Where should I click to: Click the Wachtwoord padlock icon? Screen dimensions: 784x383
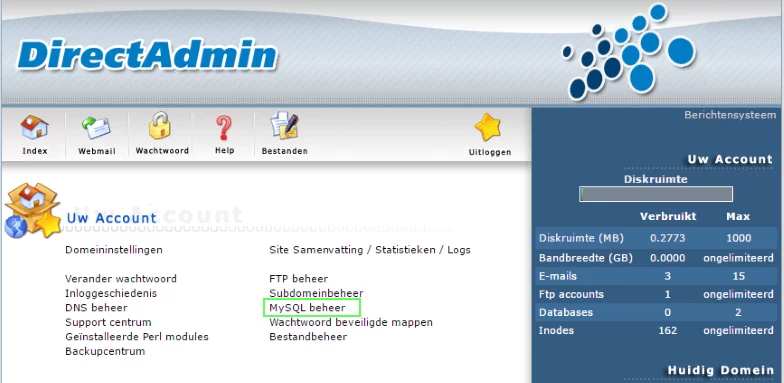point(160,126)
